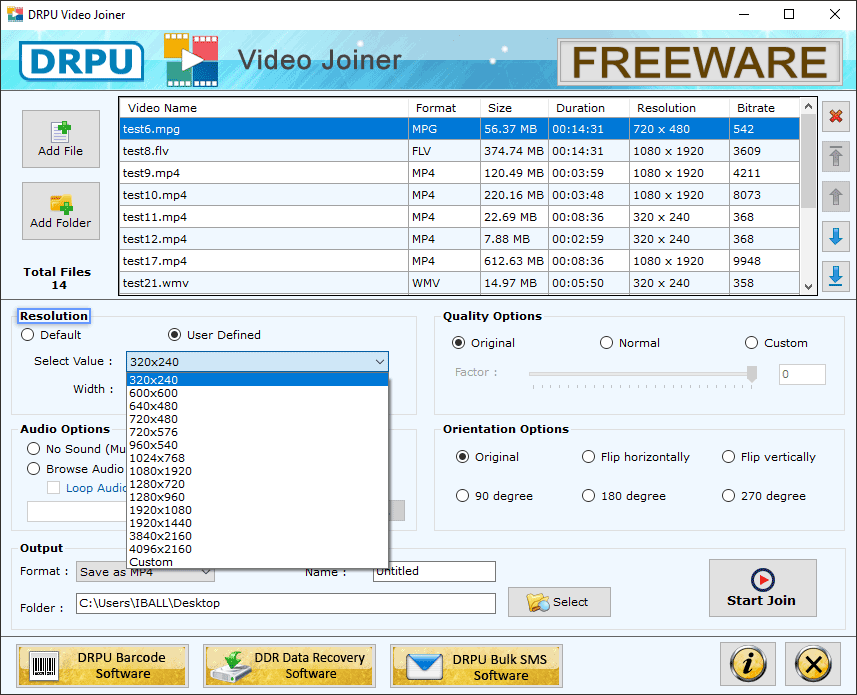Choose 720x576 from resolution list
Image resolution: width=857 pixels, height=695 pixels.
pos(257,432)
